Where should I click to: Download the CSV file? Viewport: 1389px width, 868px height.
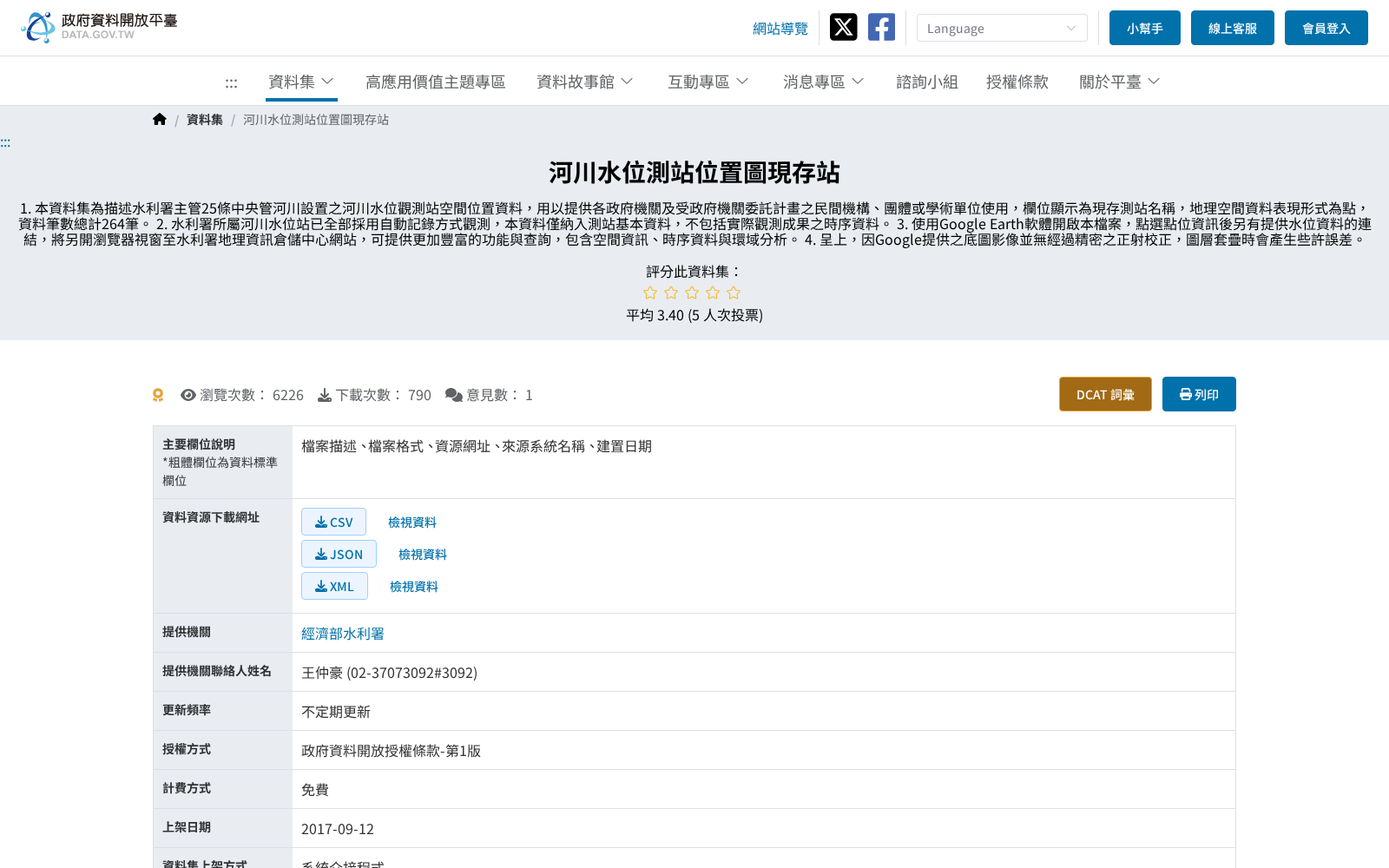coord(333,522)
